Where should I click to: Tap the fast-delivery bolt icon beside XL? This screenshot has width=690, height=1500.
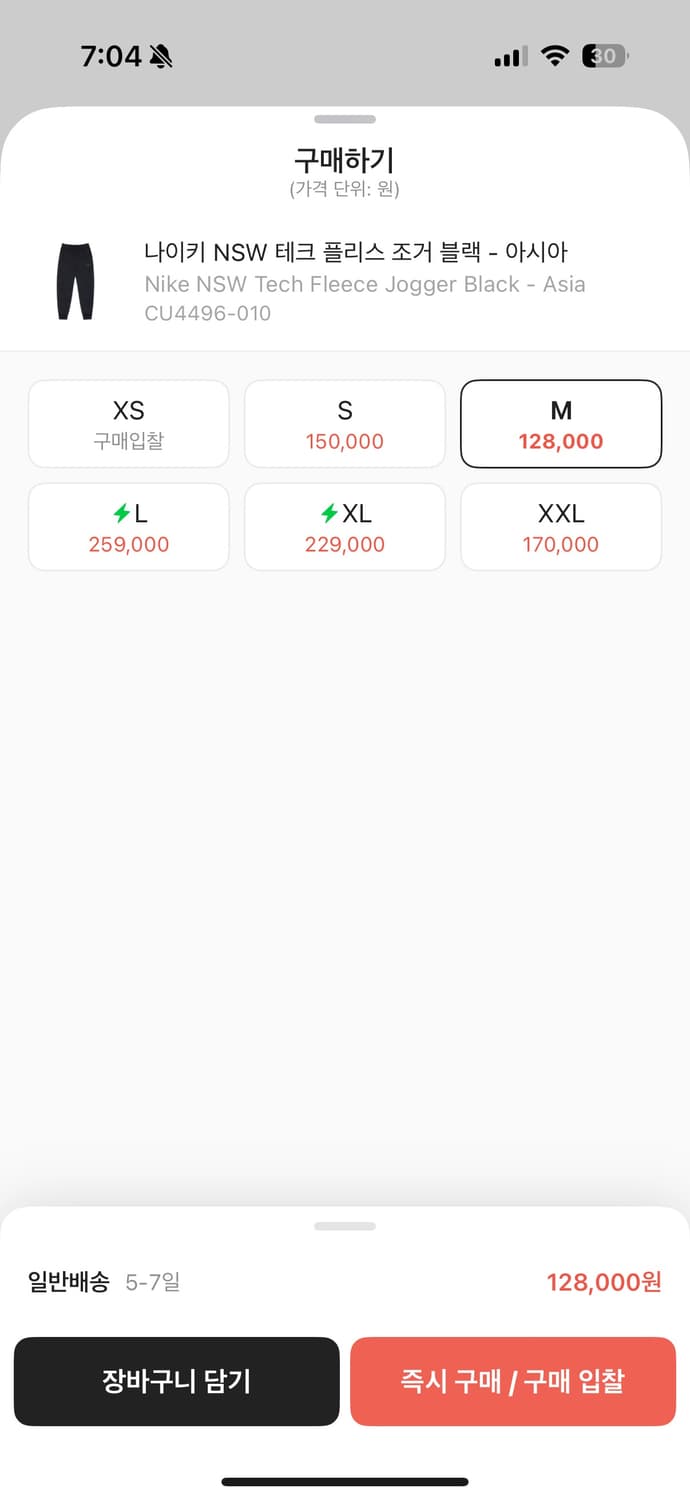(329, 514)
